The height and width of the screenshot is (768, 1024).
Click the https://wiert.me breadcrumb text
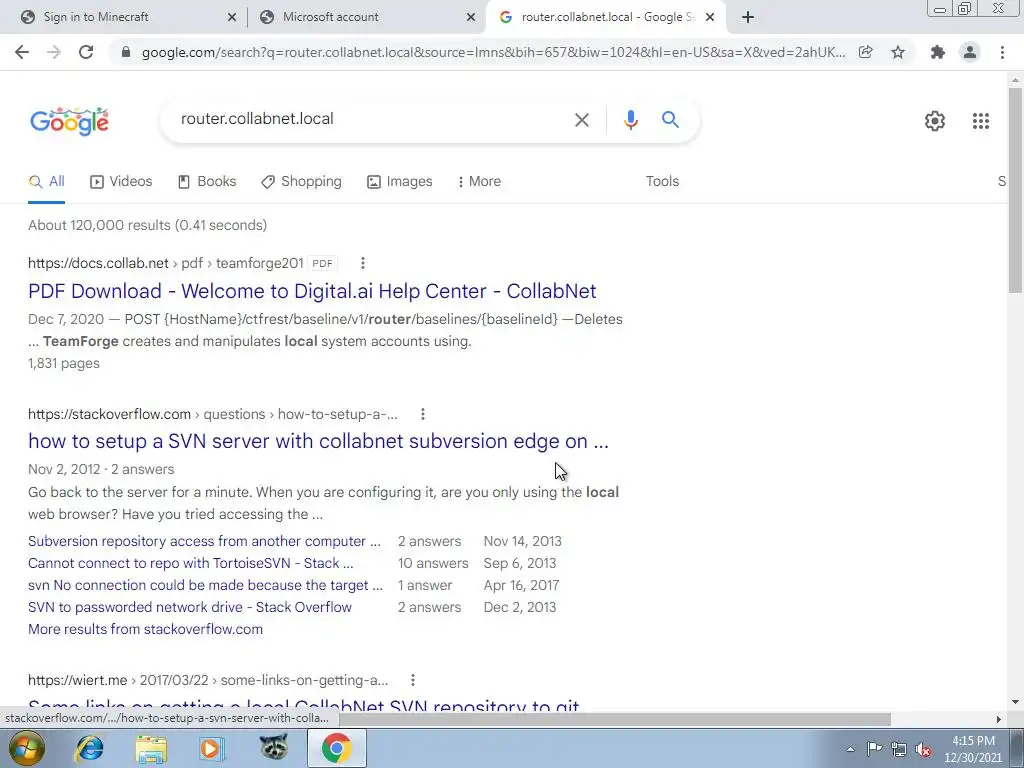pyautogui.click(x=77, y=680)
